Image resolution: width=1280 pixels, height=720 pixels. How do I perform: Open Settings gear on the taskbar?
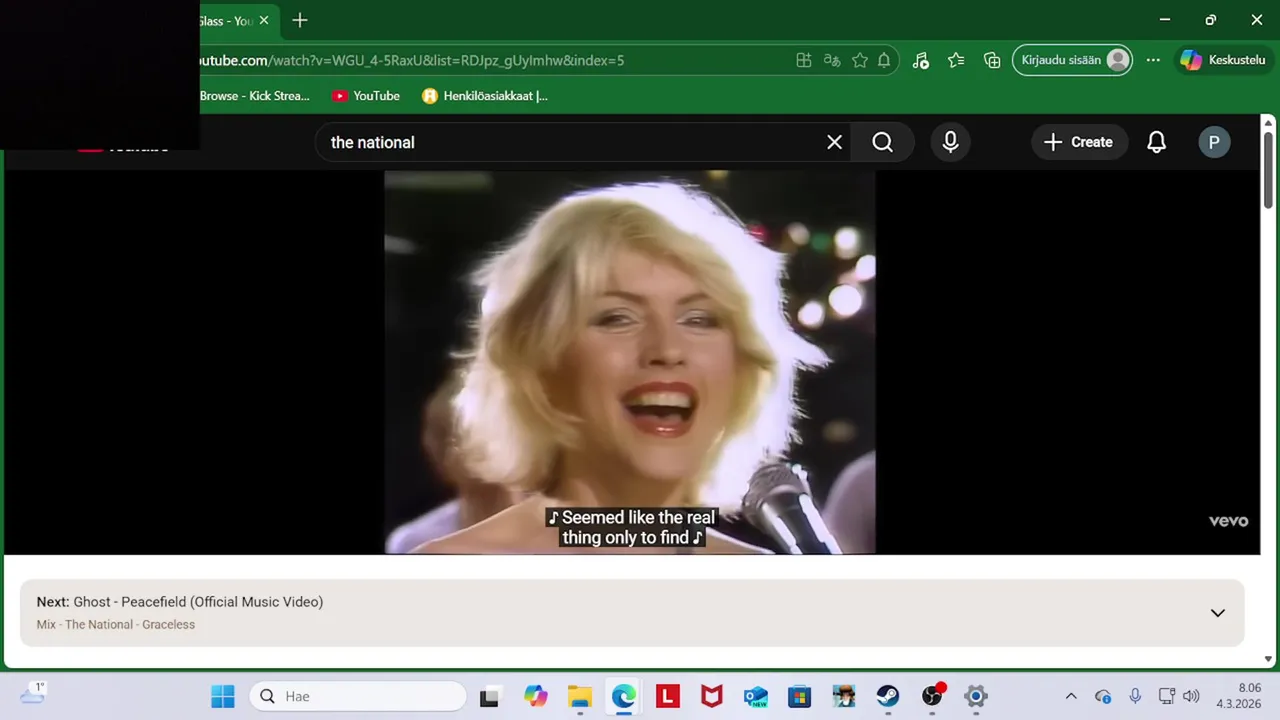pyautogui.click(x=976, y=696)
